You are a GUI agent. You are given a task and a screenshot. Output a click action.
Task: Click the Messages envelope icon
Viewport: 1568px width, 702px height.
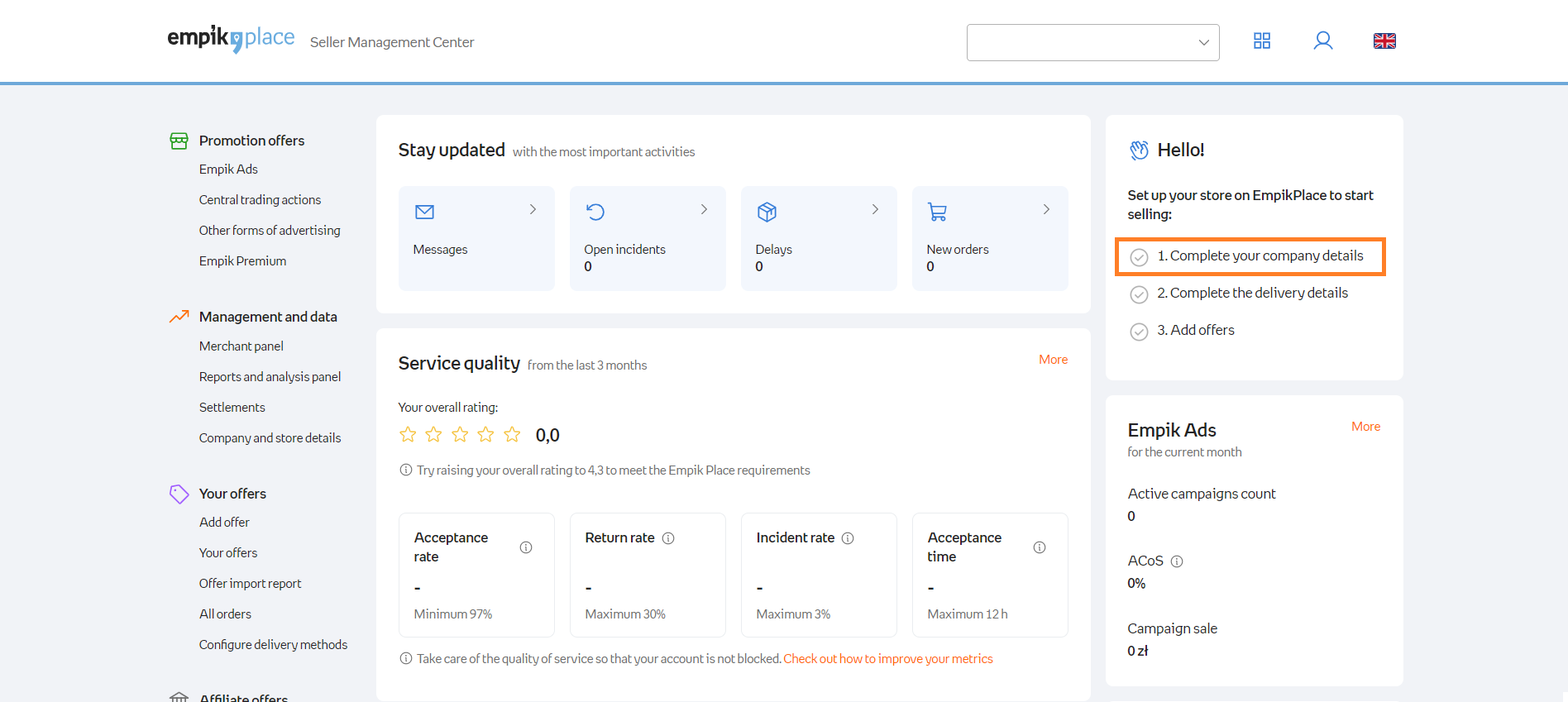pos(424,213)
